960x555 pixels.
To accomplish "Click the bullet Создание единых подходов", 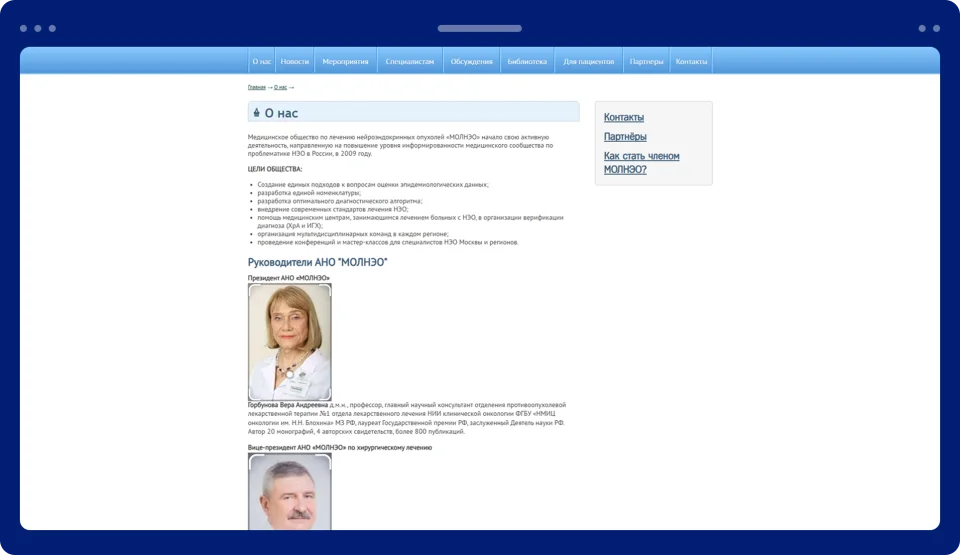I will point(373,184).
